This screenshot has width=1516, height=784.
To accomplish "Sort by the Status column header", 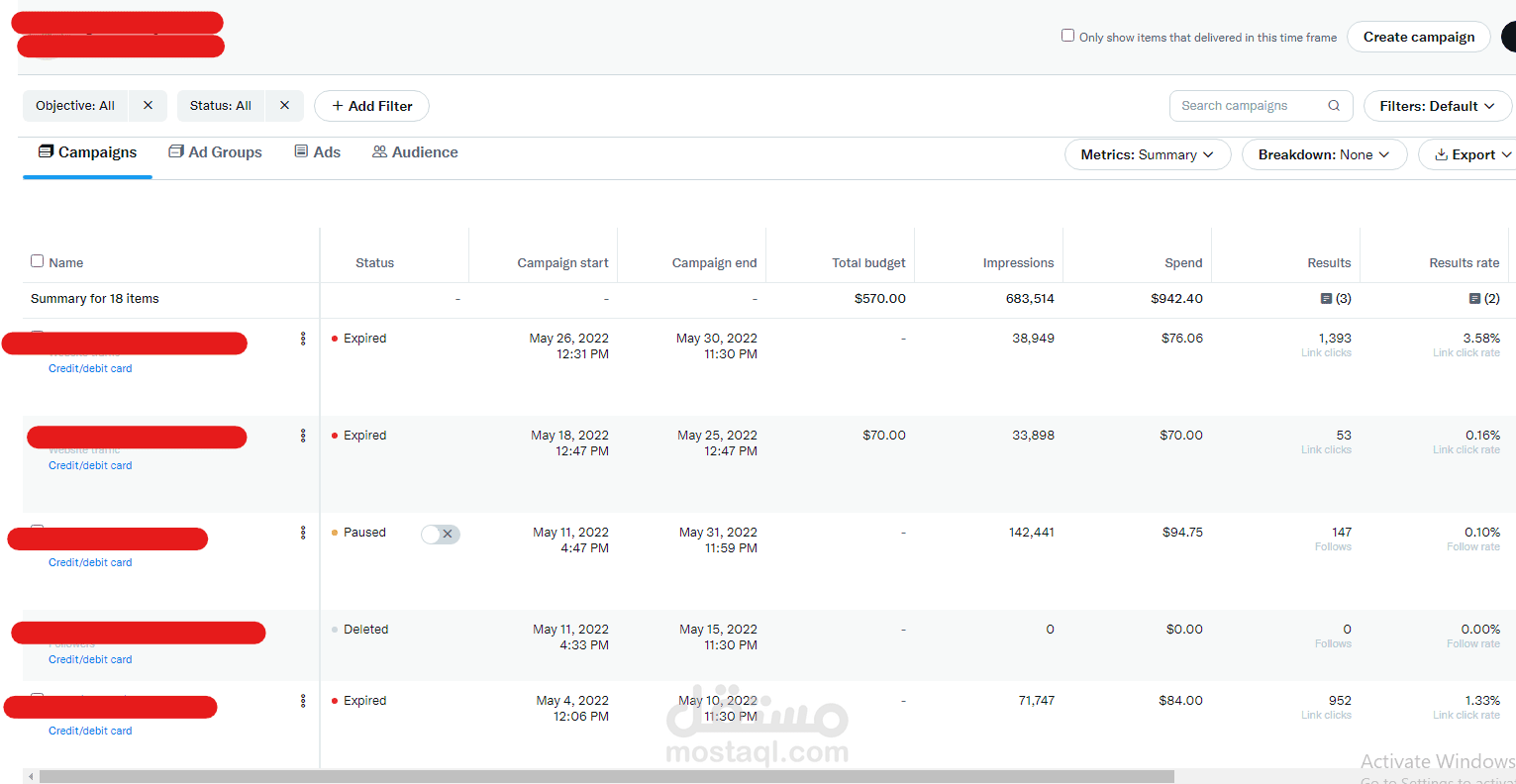I will pyautogui.click(x=374, y=263).
